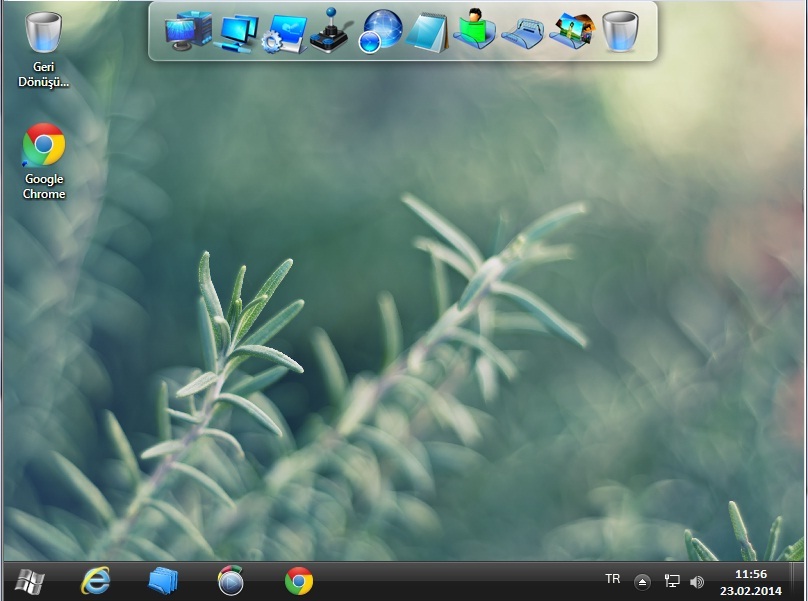
Task: Launch Control Panel from the dock
Action: [x=282, y=32]
